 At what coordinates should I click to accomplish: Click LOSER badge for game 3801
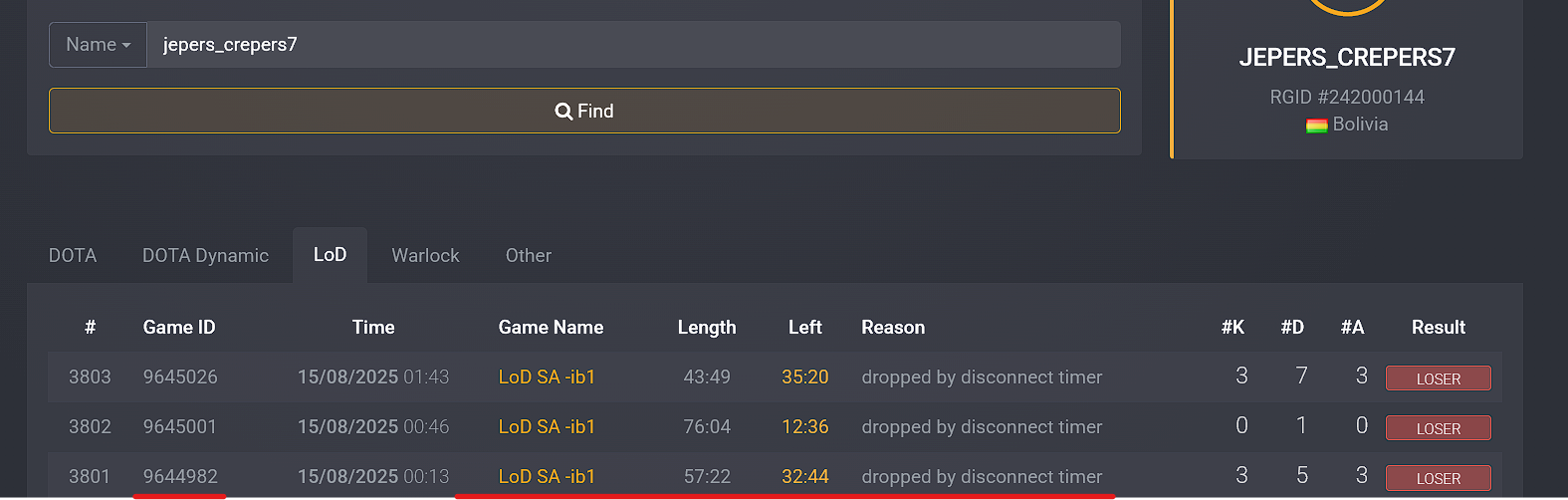point(1438,478)
